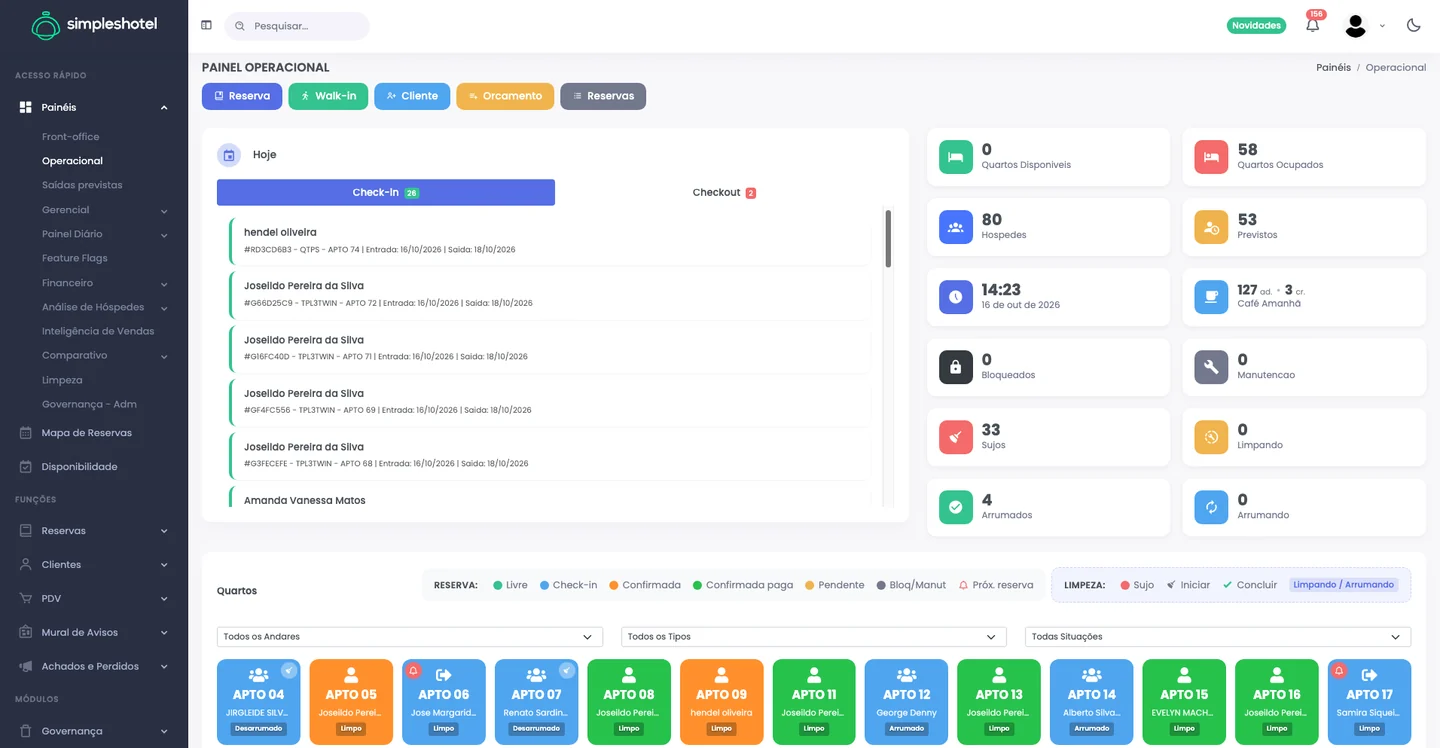
Task: Switch to the Checkout tab
Action: coord(724,193)
